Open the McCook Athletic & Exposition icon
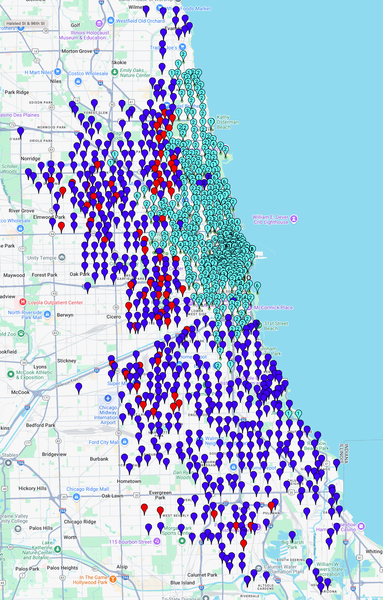 [x=10, y=374]
